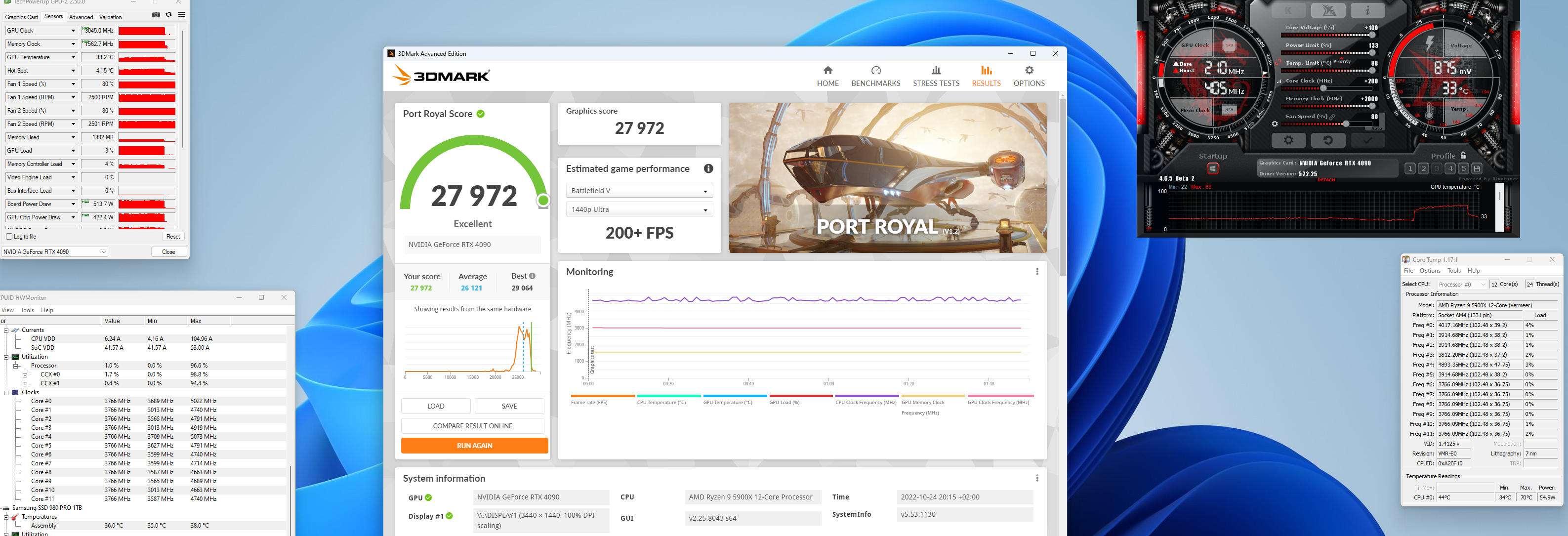Open the System information three-dot menu

pos(1037,478)
